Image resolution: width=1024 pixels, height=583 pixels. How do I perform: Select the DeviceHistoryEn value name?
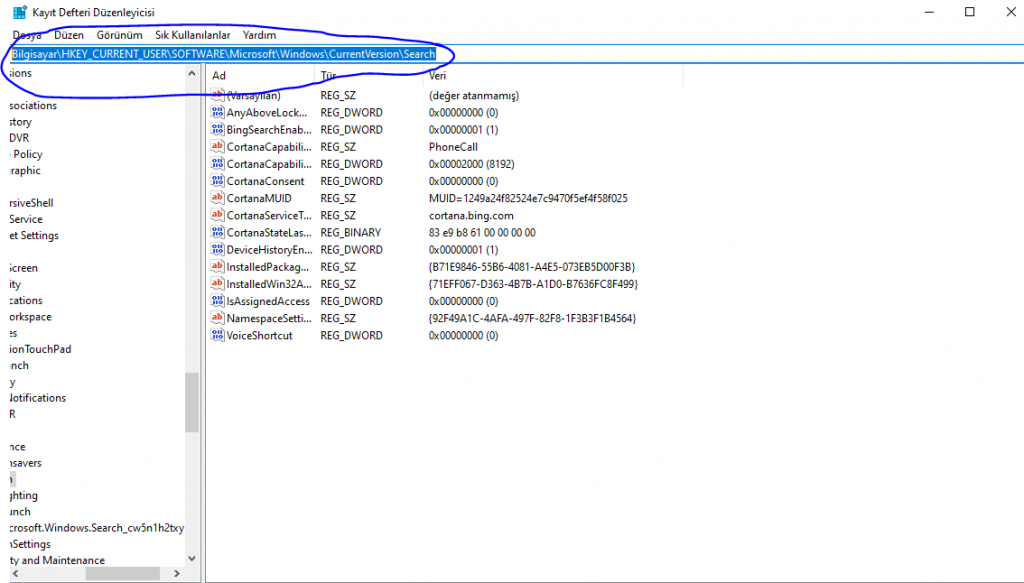tap(269, 249)
